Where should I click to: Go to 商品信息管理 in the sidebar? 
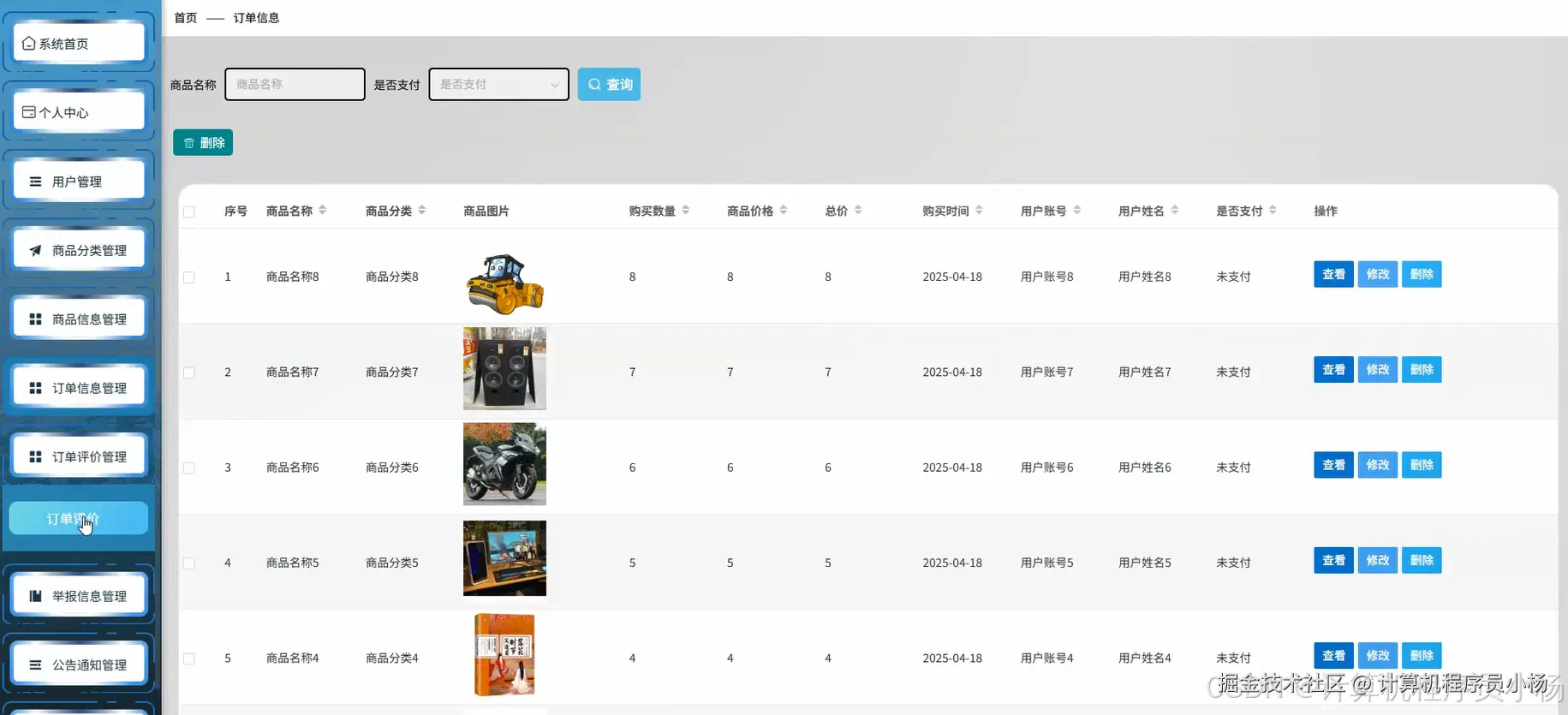pyautogui.click(x=79, y=319)
